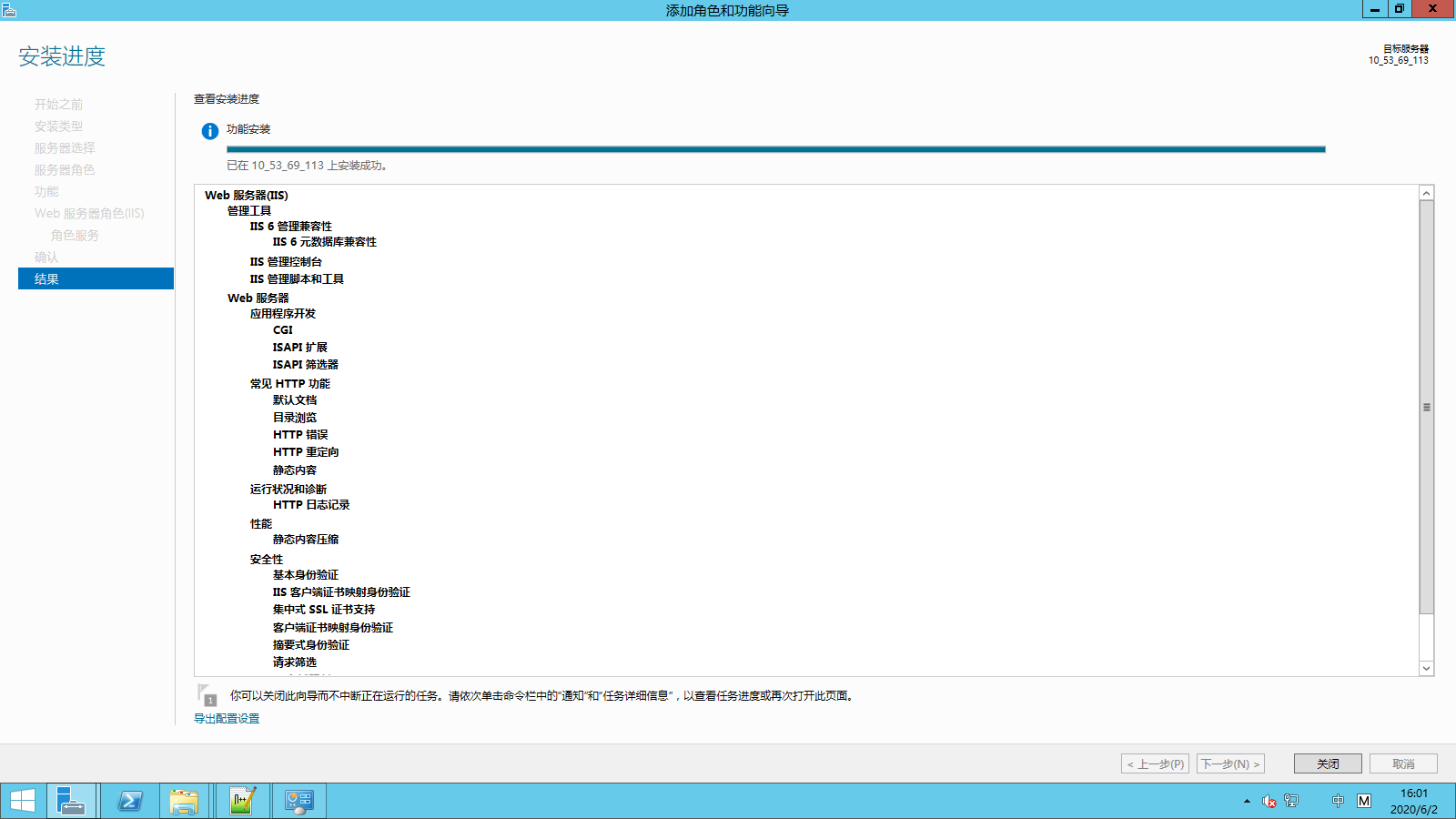Open the network status tray icon
The height and width of the screenshot is (819, 1456).
tap(1291, 801)
